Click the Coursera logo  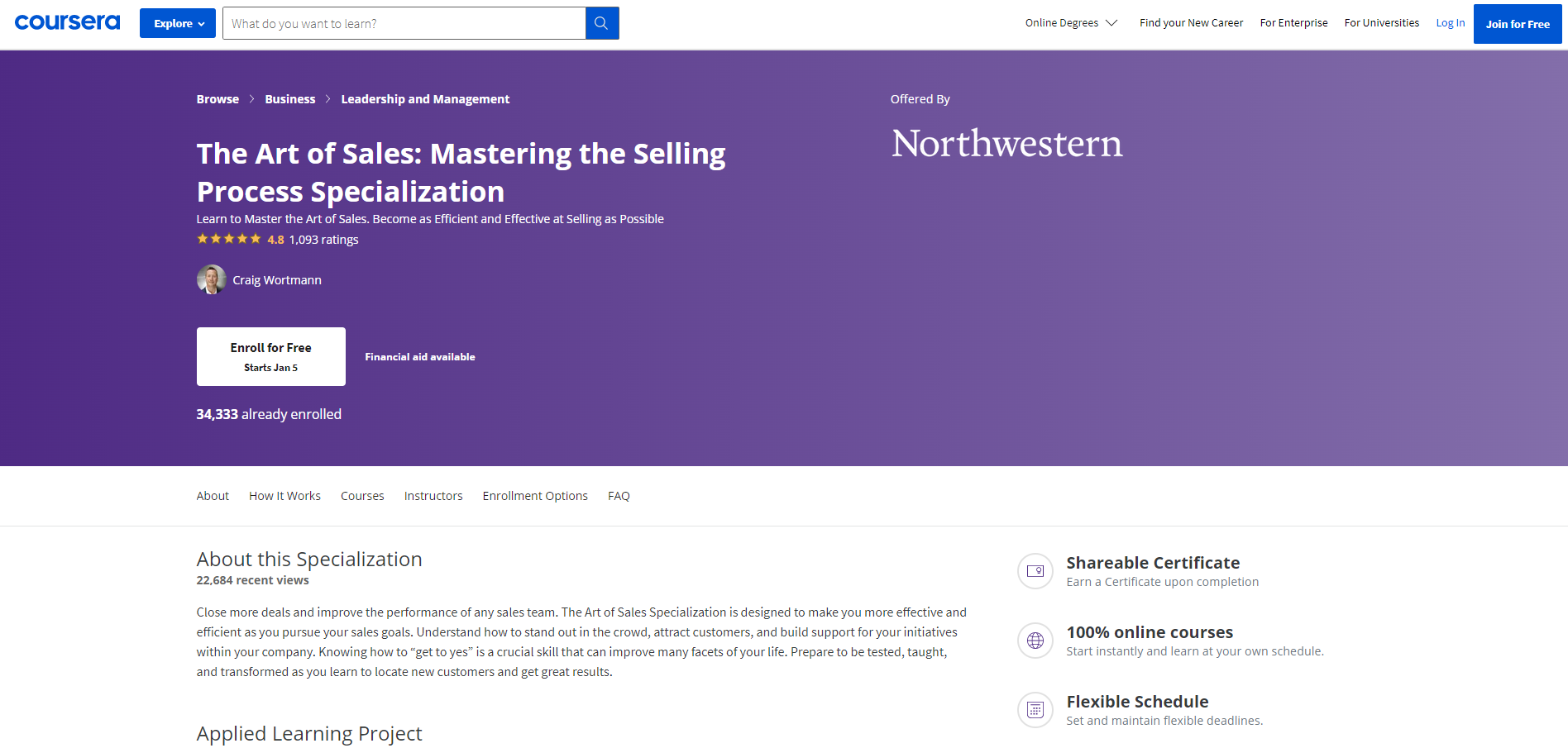click(x=67, y=22)
